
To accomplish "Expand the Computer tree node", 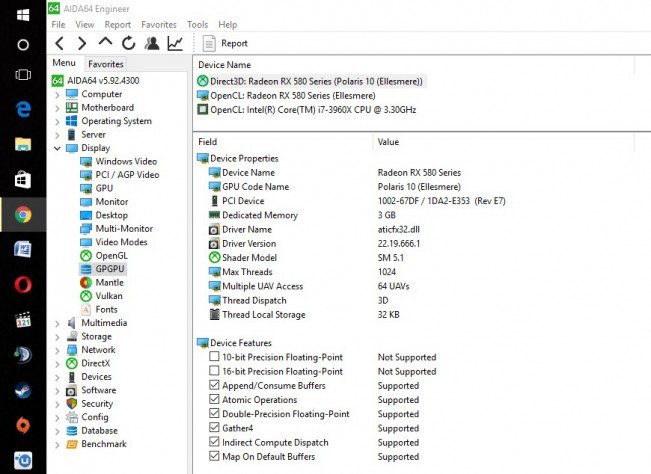I will coord(57,95).
